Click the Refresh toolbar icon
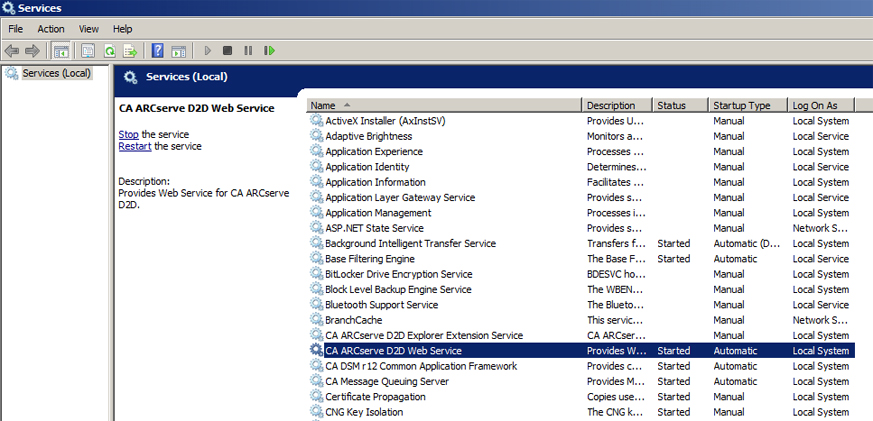Screen dimensions: 873x421 [x=110, y=51]
